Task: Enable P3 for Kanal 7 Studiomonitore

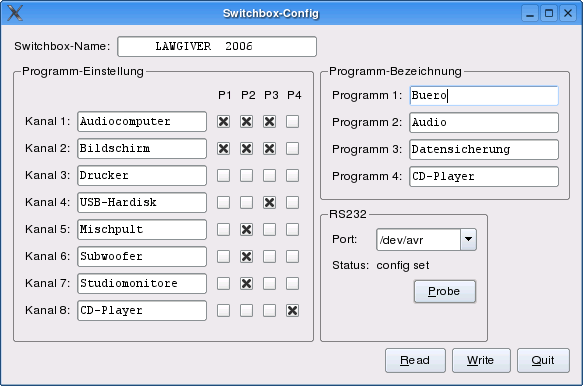Action: click(x=270, y=284)
